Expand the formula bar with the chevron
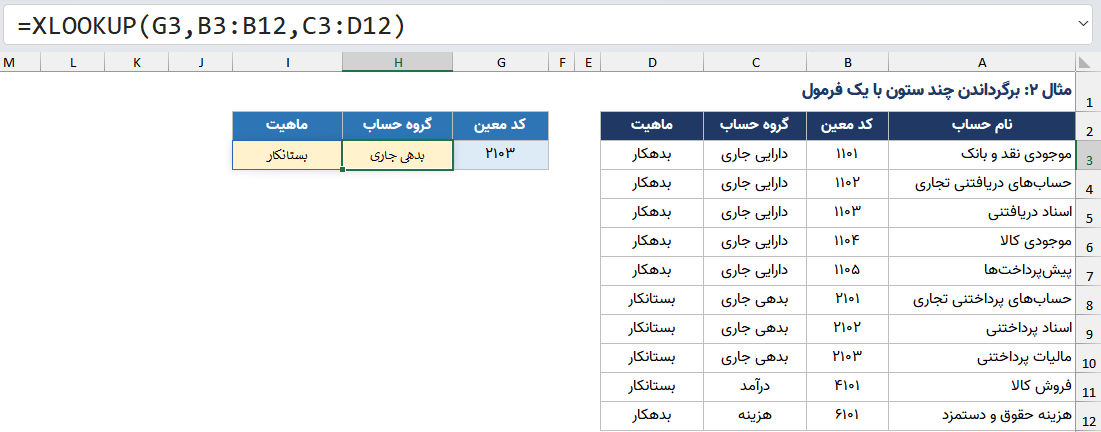 pos(1083,24)
